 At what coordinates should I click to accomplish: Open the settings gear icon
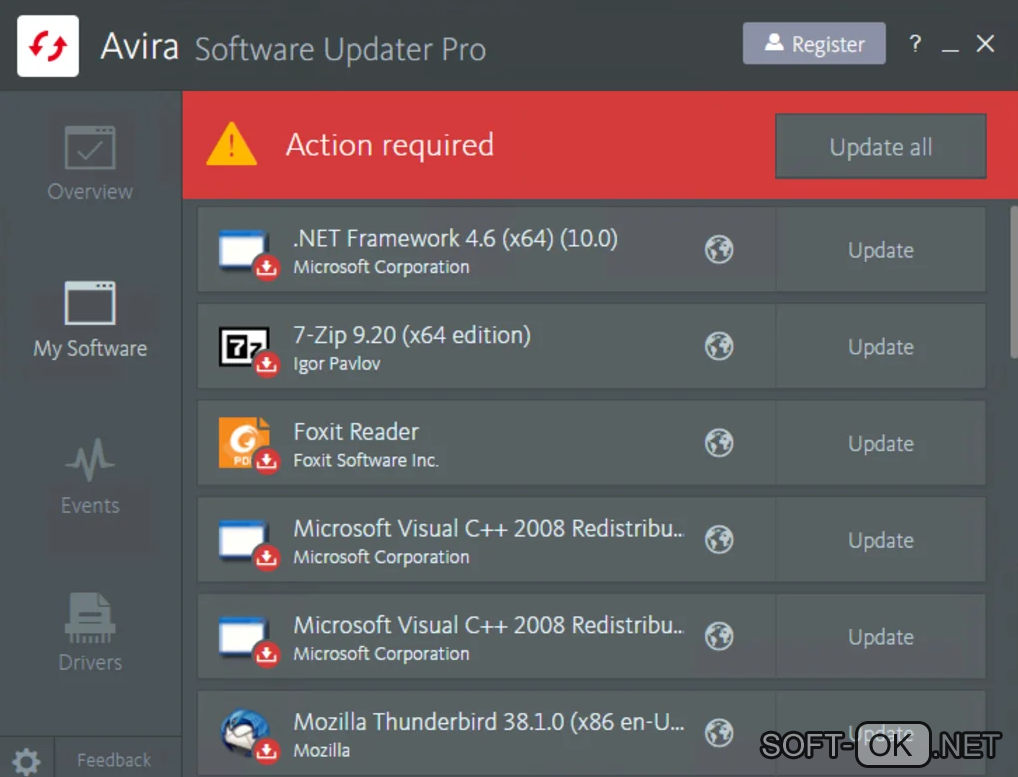(26, 761)
